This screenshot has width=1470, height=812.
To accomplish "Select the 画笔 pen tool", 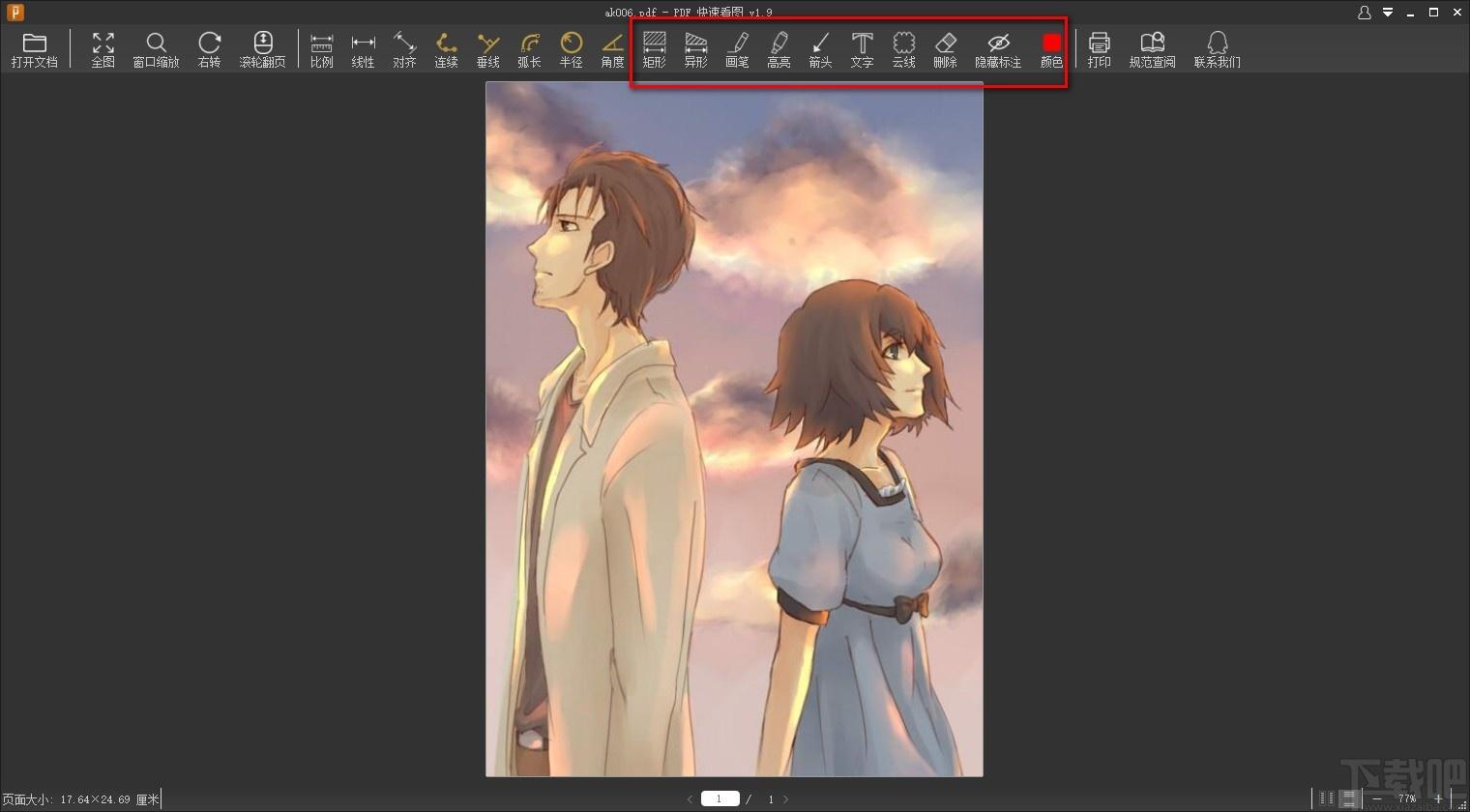I will click(737, 49).
